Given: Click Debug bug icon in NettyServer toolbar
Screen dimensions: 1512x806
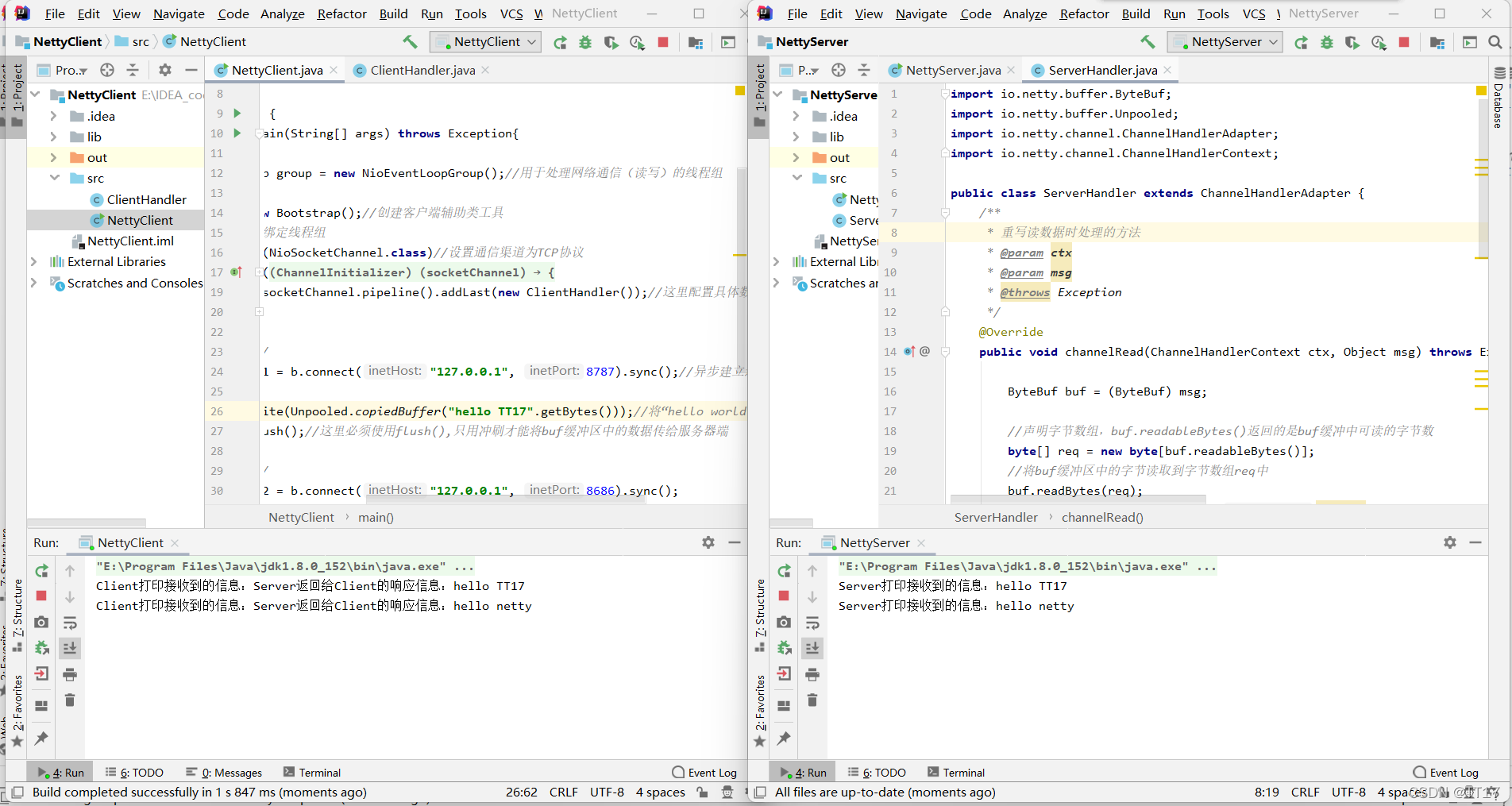Looking at the screenshot, I should click(1327, 43).
